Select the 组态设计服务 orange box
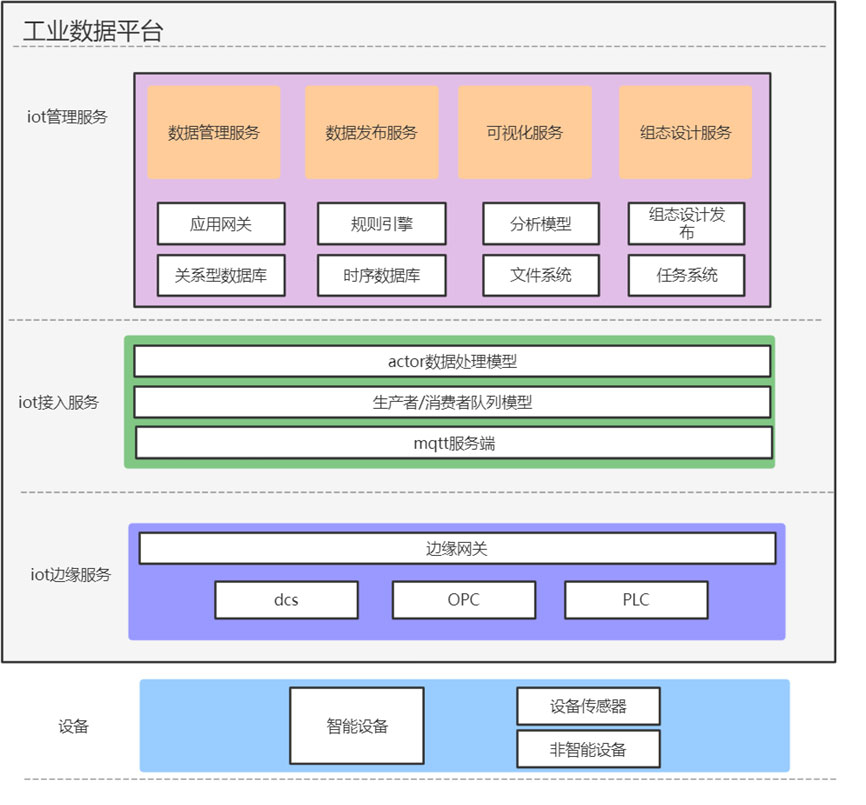This screenshot has height=805, width=866. [685, 133]
